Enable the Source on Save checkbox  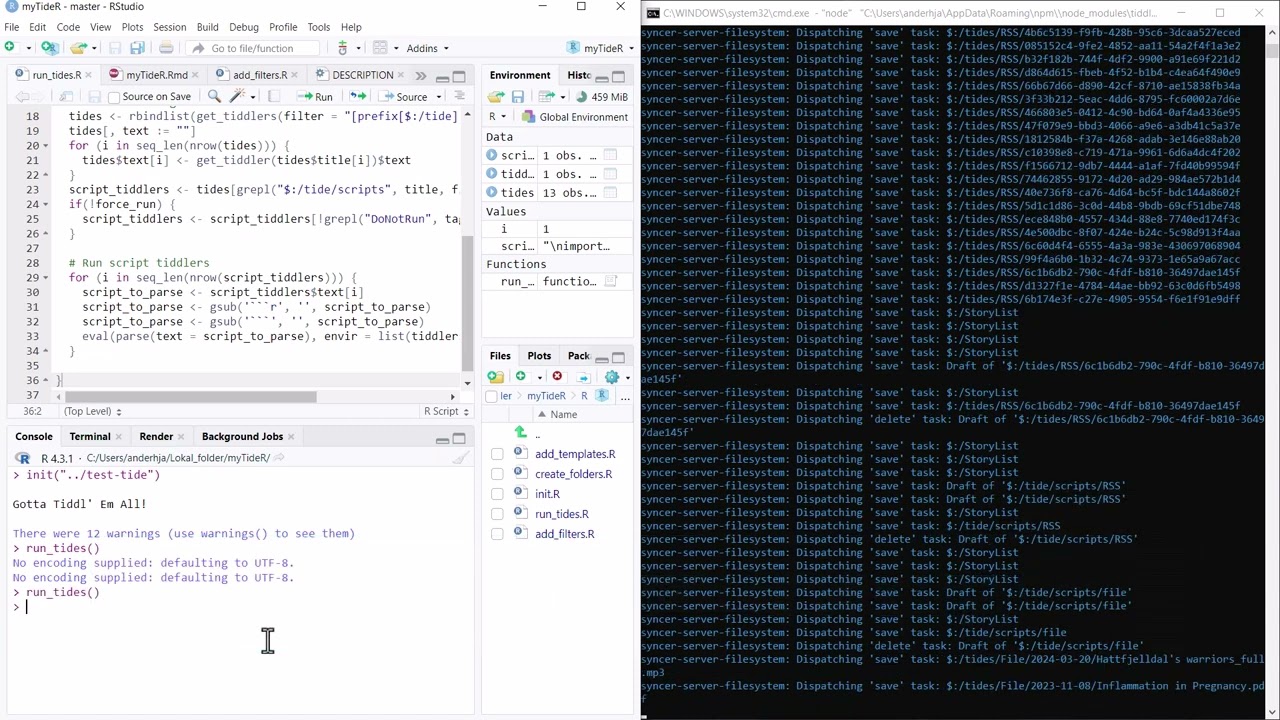[x=114, y=97]
